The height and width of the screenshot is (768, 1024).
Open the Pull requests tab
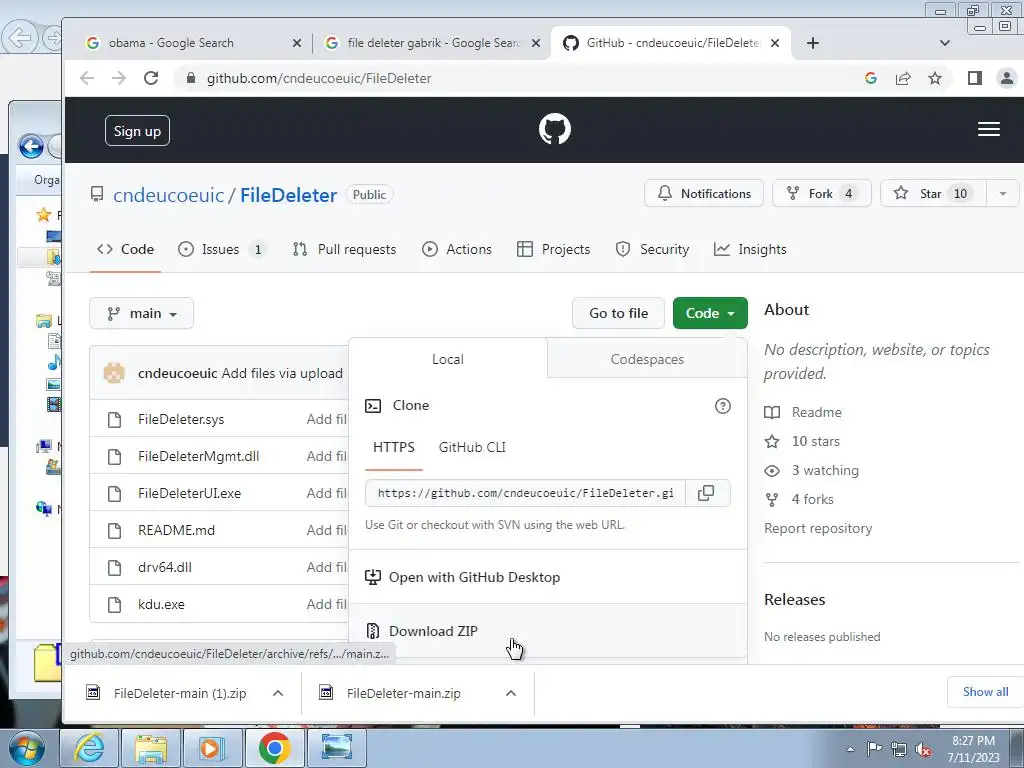(344, 249)
